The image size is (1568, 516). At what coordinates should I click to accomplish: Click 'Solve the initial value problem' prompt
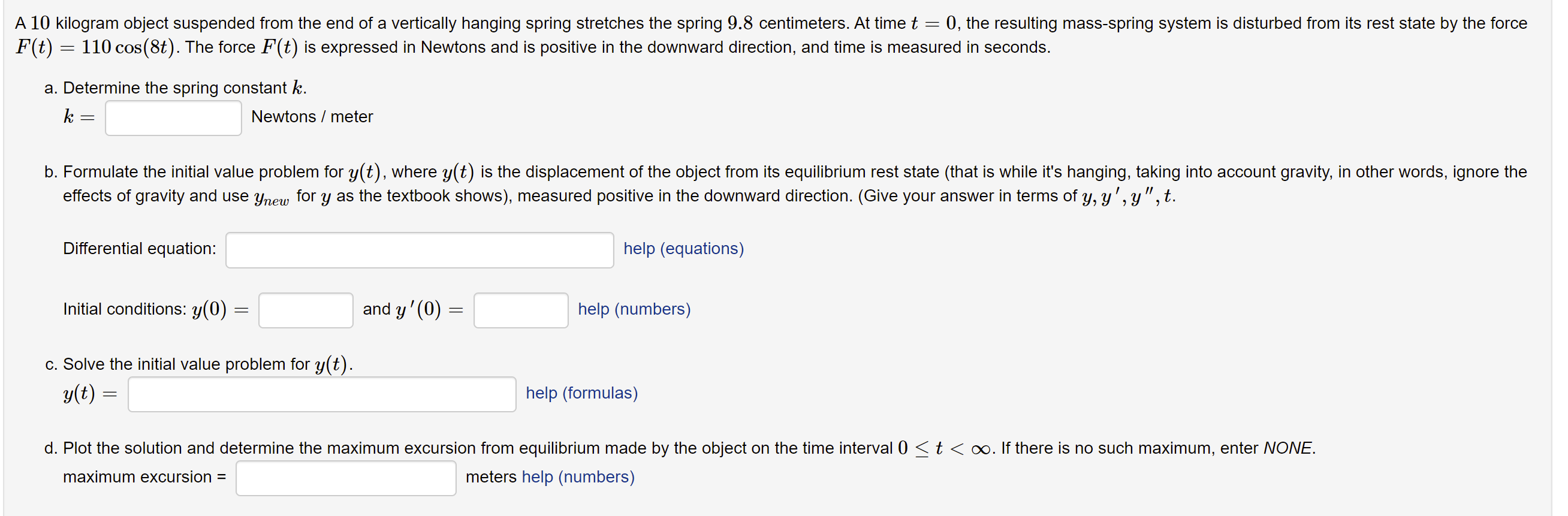coord(186,364)
